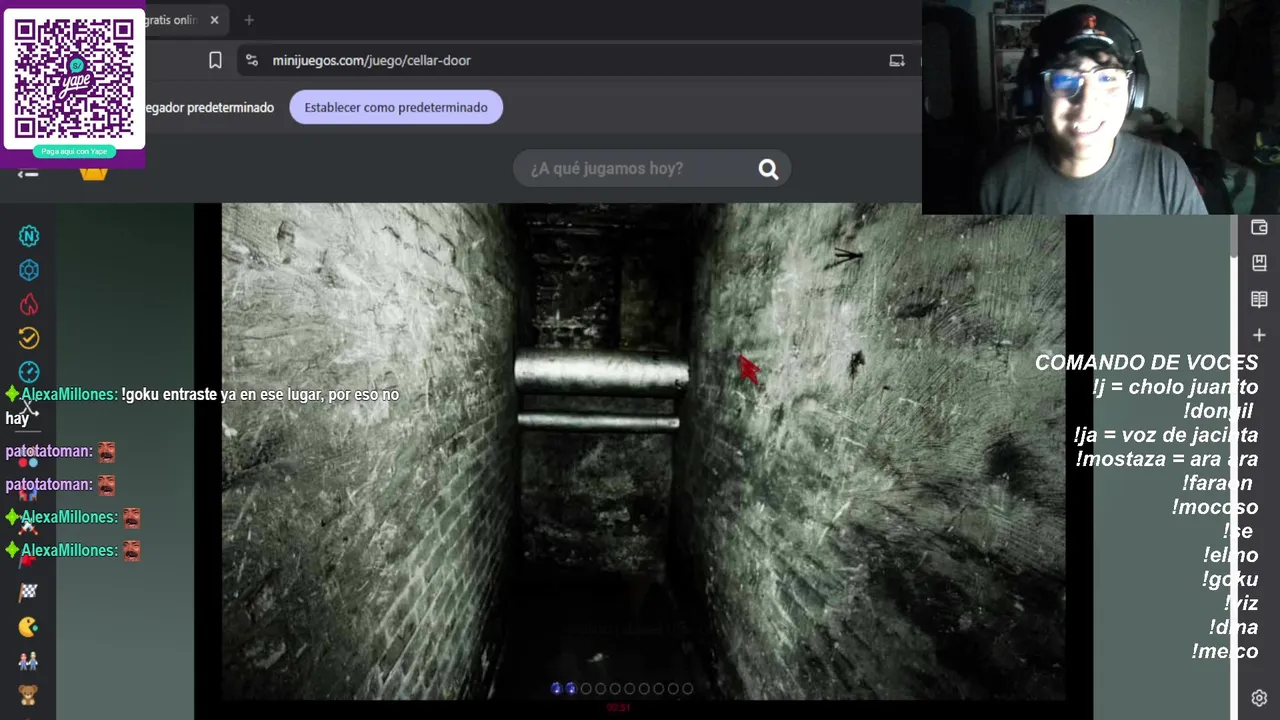
Task: Open the flame popular games icon
Action: tap(29, 305)
